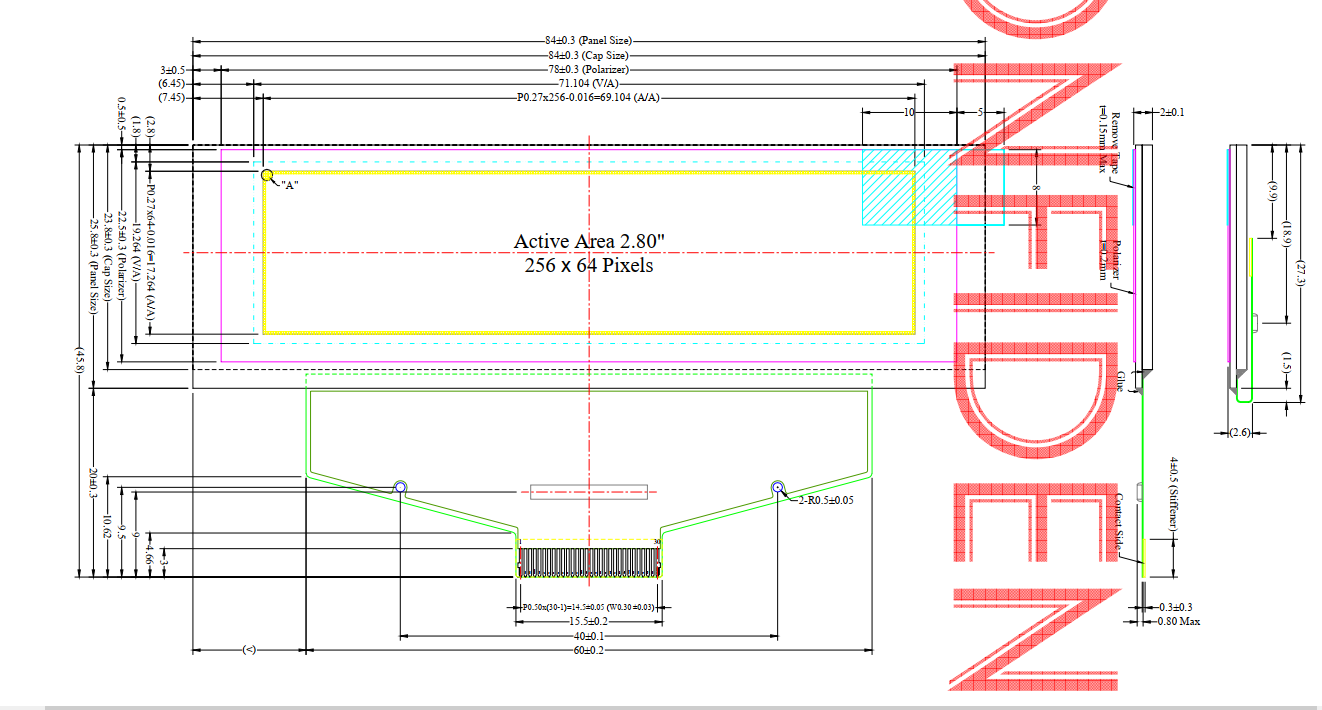Select the "60±0.2" FPC width dimension
1322x710 pixels.
click(589, 650)
